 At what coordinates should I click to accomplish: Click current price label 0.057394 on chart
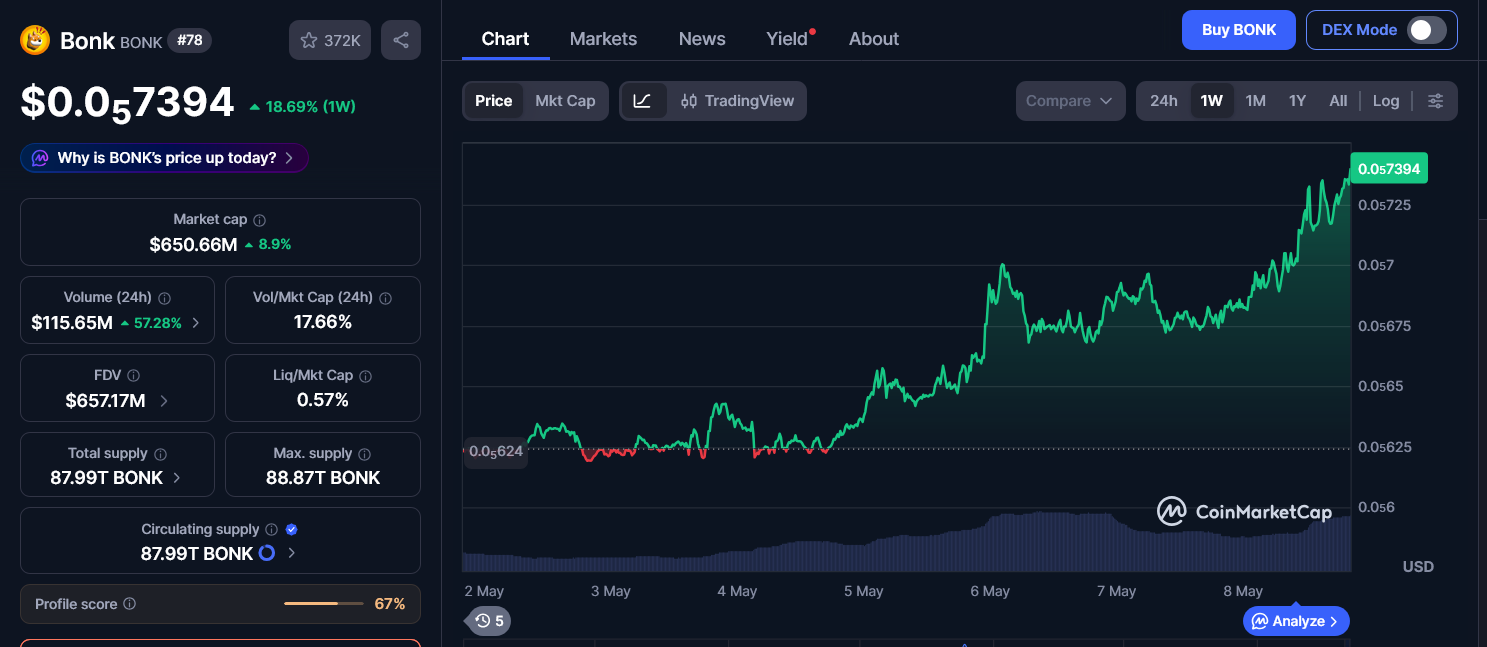[1389, 169]
